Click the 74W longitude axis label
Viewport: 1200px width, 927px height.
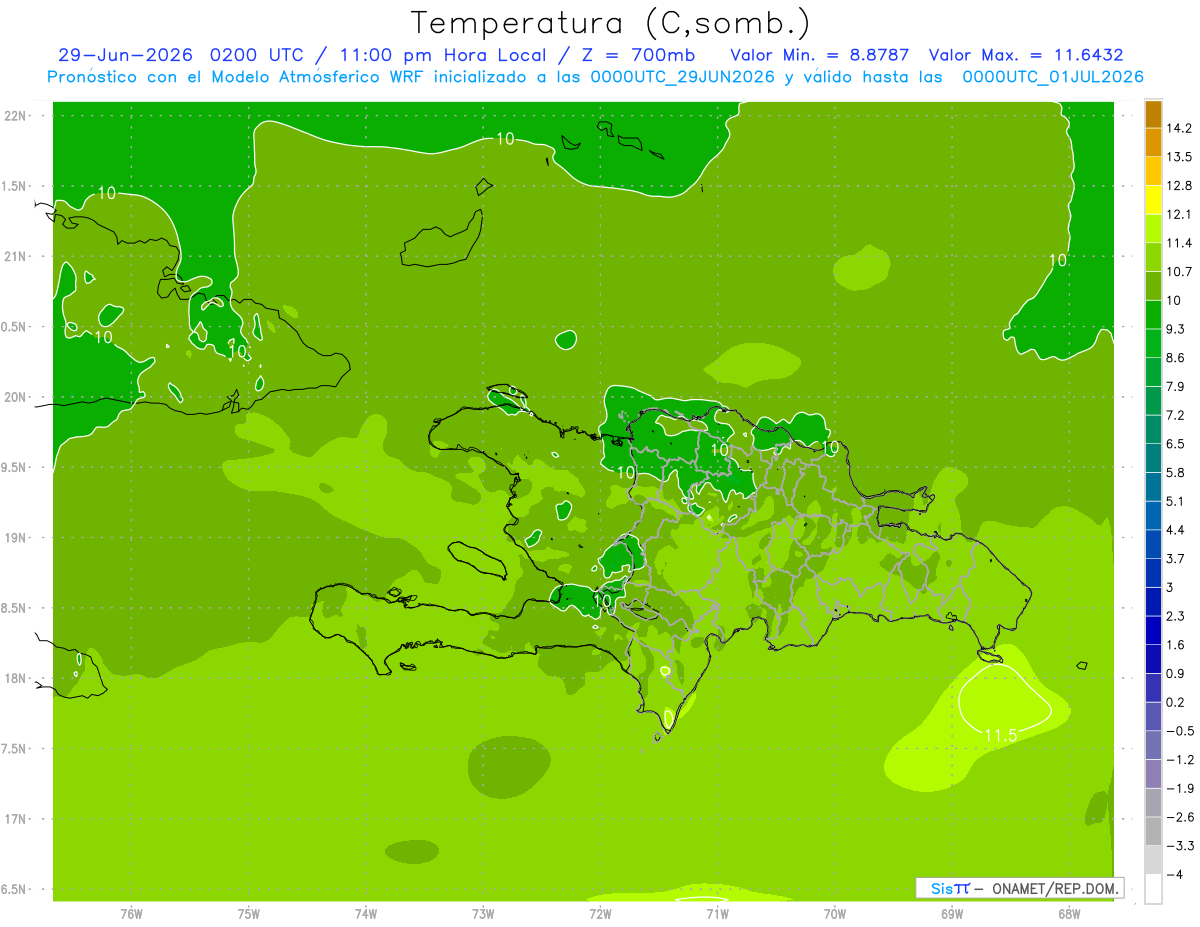pos(366,913)
